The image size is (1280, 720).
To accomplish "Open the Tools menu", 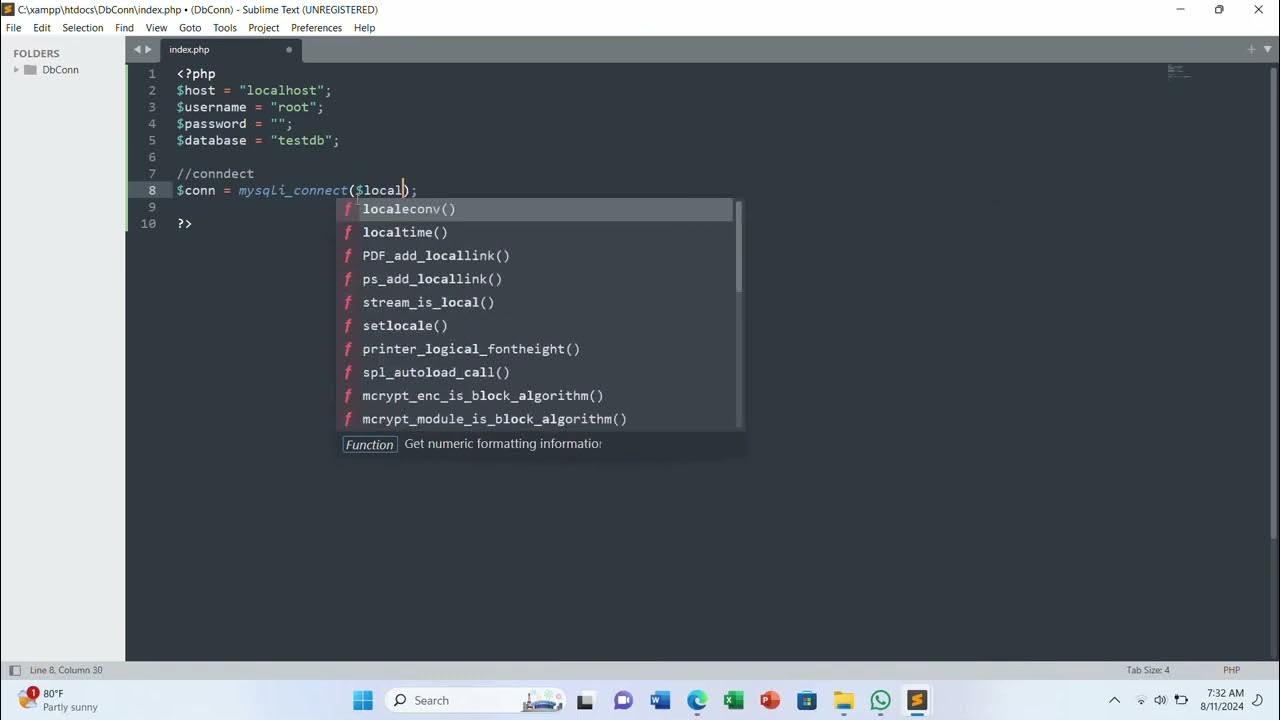I will pos(225,28).
